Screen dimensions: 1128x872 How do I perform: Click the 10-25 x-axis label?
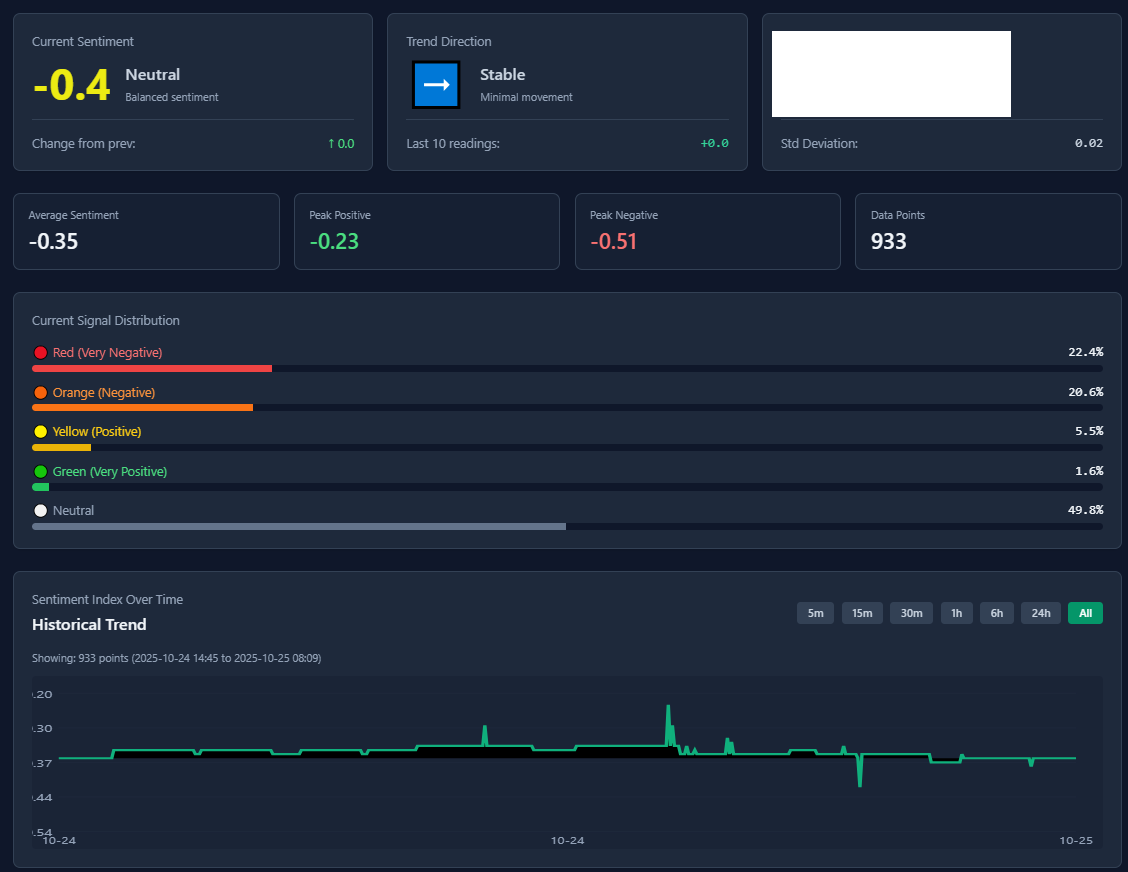click(1075, 840)
